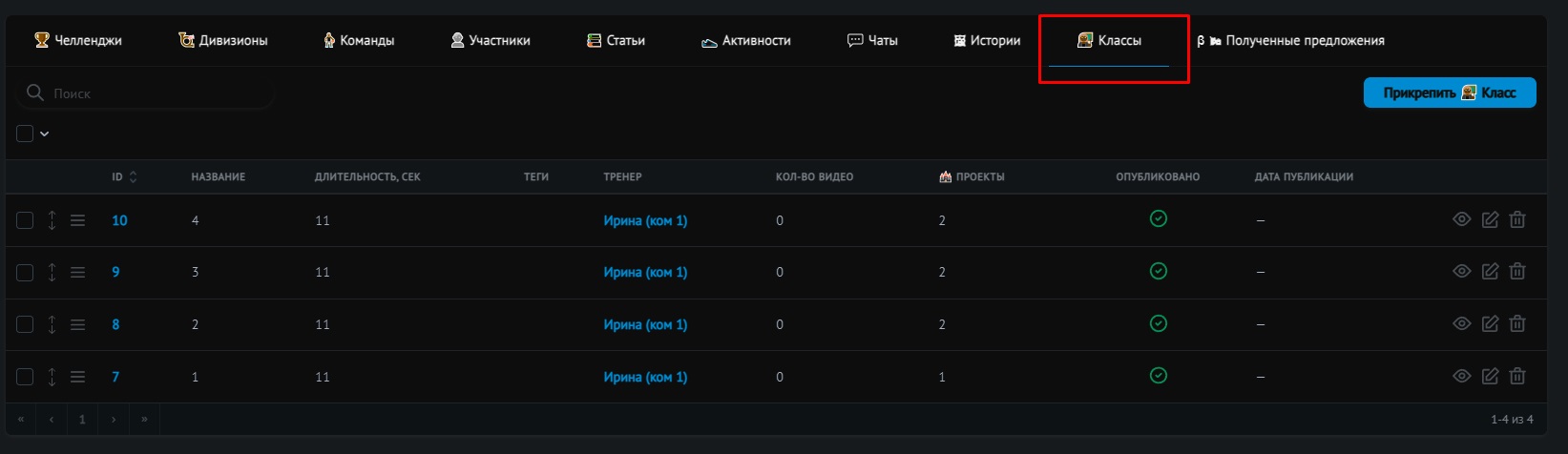Select the checkbox for row ID 7
Screen dimensions: 1568x454
tap(25, 377)
